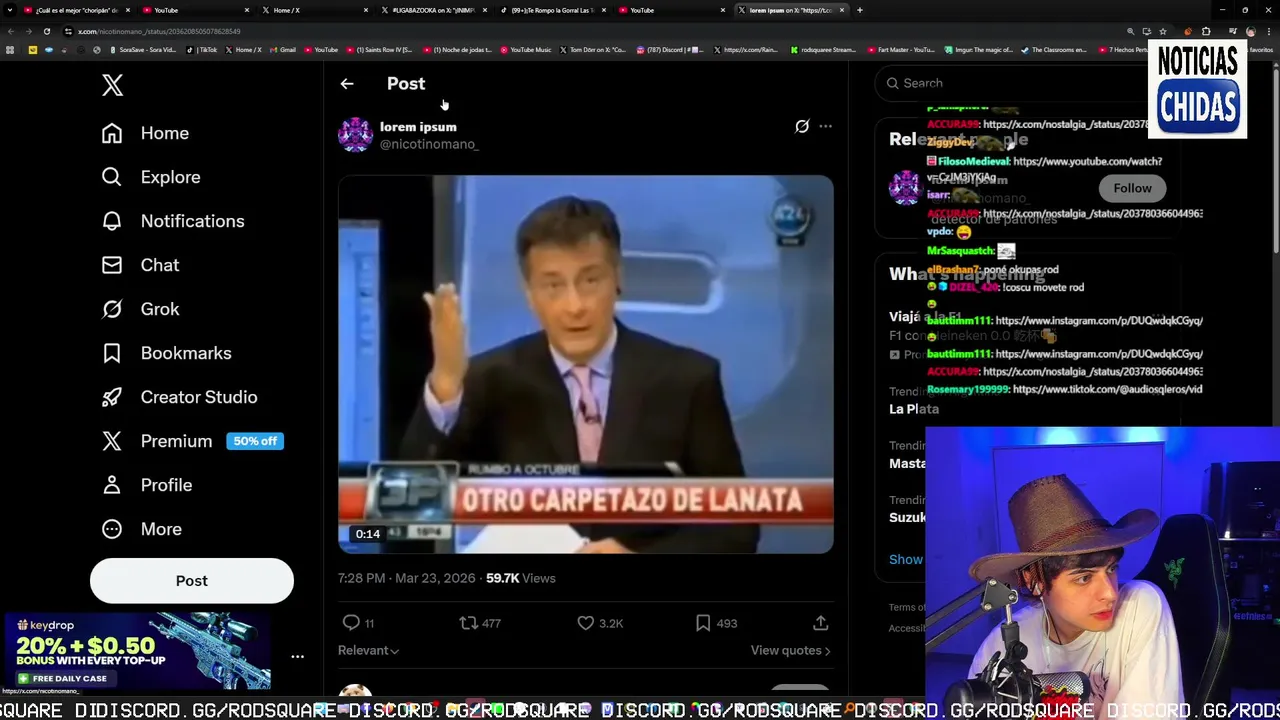Open the media control toolbar icon
1280x720 pixels.
(1233, 31)
